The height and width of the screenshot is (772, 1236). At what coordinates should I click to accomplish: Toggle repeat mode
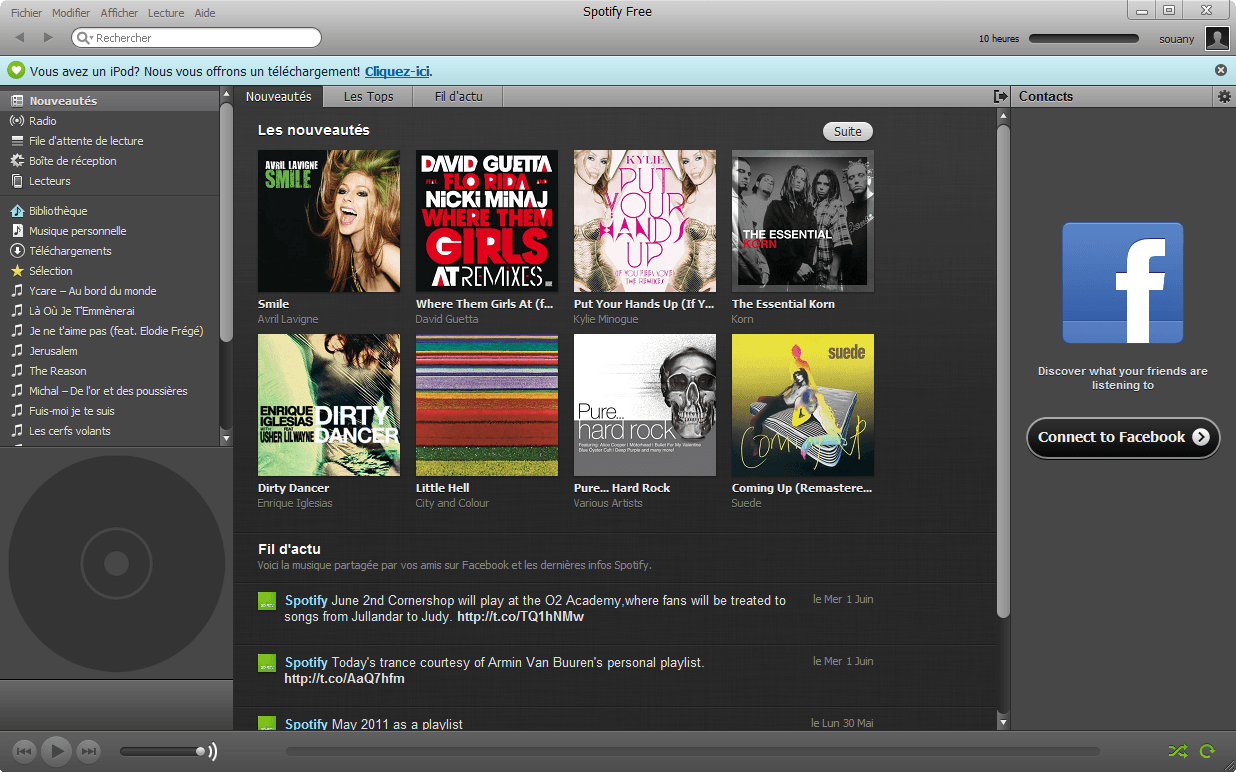(1207, 751)
